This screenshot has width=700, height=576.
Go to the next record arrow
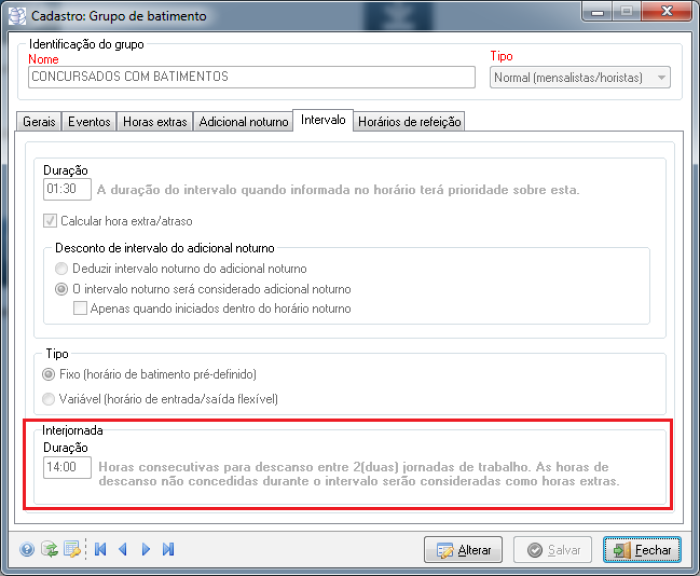pyautogui.click(x=146, y=549)
